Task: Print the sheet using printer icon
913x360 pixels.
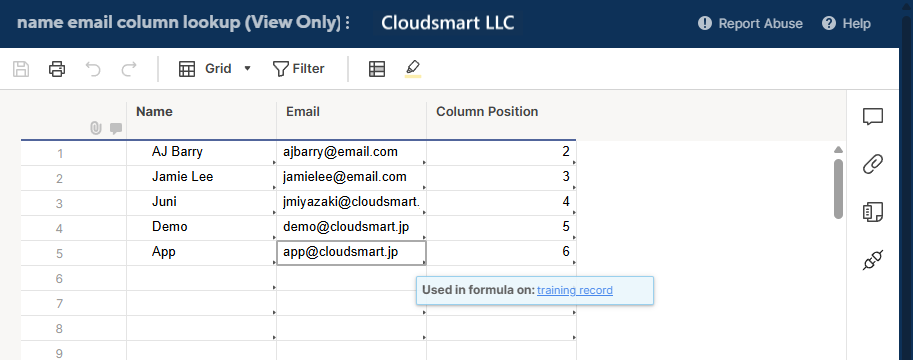Action: pyautogui.click(x=56, y=69)
